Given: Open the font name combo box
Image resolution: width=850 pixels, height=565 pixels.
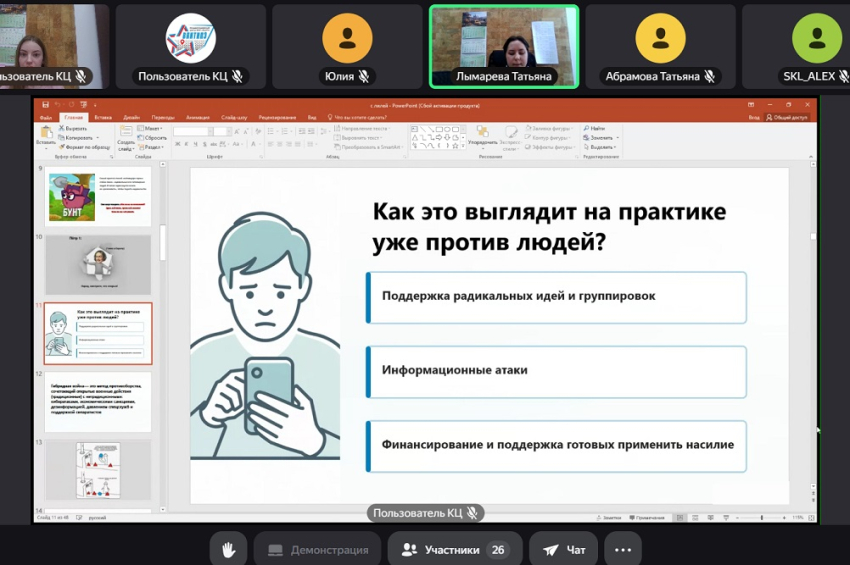Looking at the screenshot, I should [x=192, y=131].
